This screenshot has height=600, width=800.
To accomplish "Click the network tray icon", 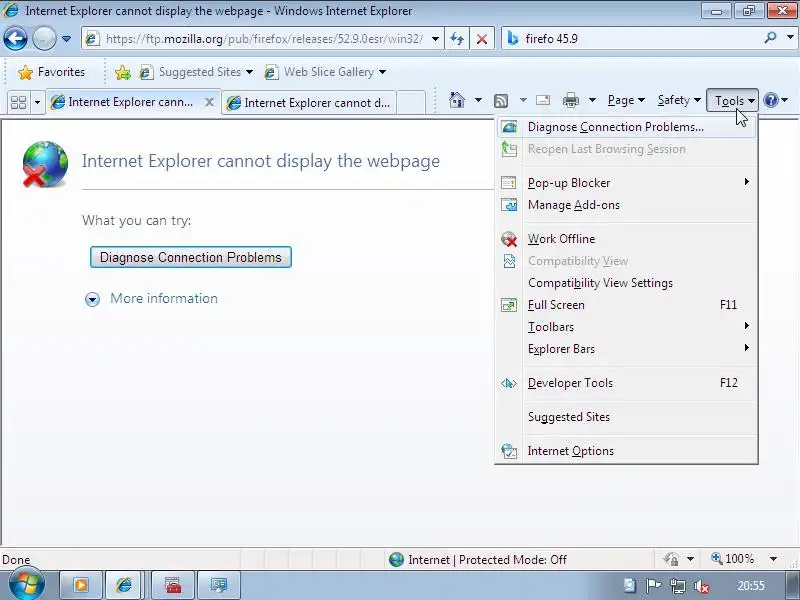I will [678, 586].
